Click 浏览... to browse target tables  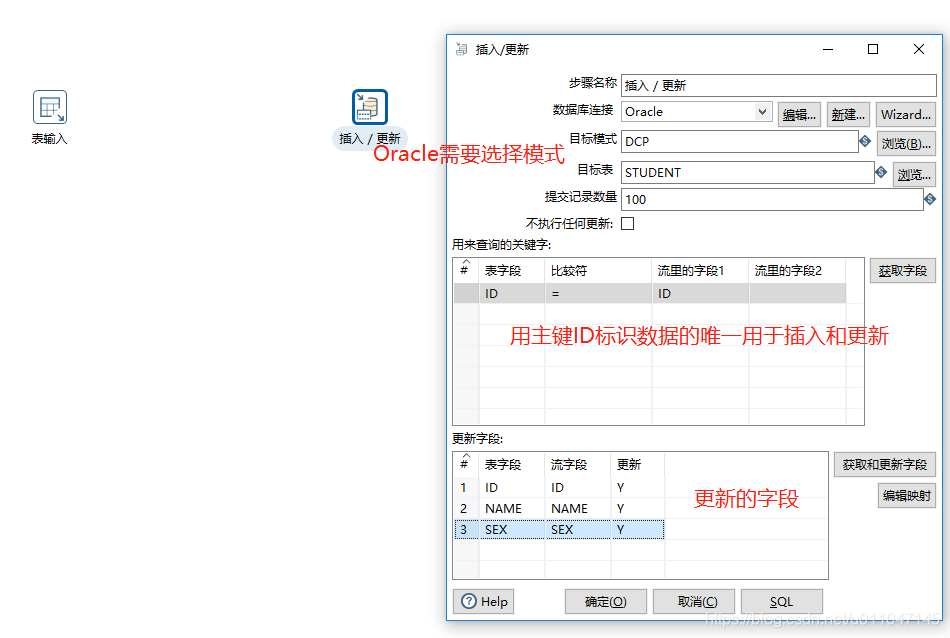coord(914,173)
